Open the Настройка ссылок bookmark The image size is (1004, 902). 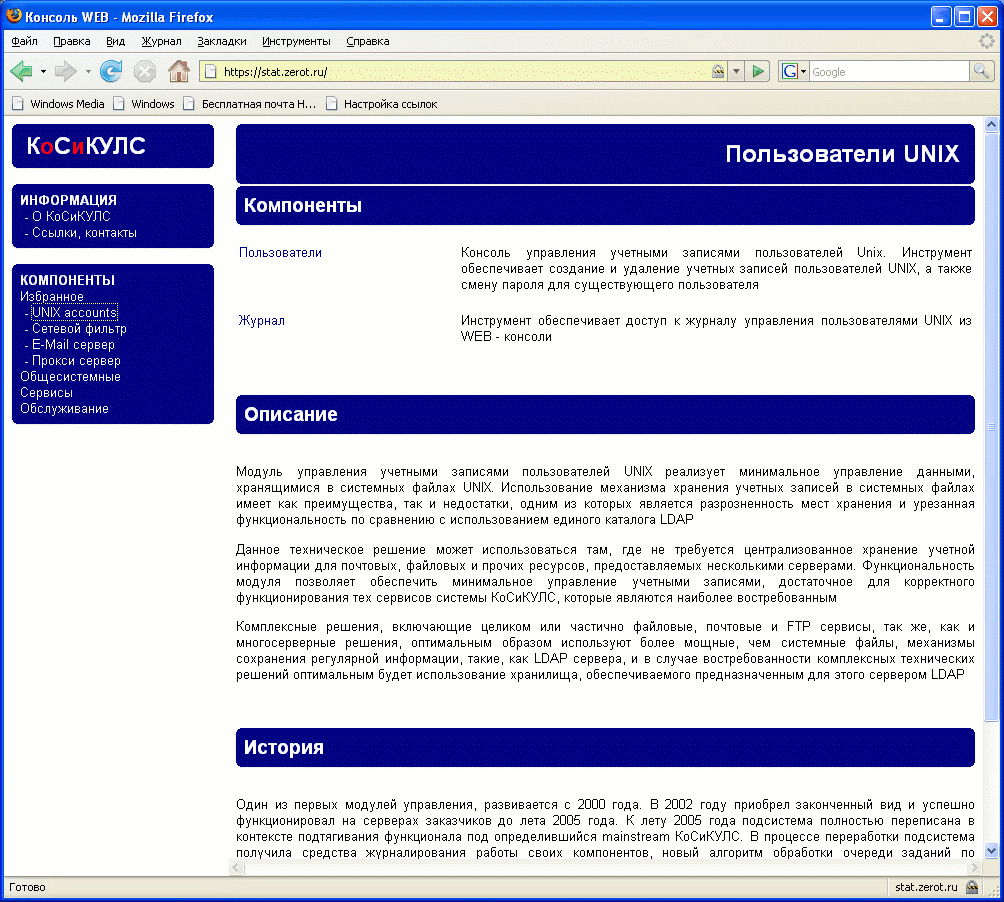point(382,104)
